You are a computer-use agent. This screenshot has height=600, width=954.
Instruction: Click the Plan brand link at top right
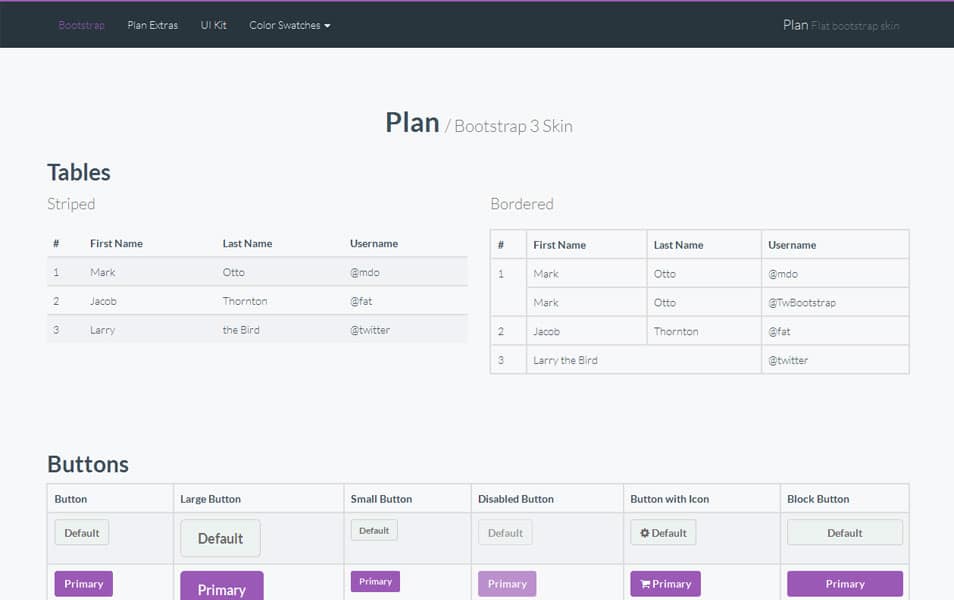[795, 24]
